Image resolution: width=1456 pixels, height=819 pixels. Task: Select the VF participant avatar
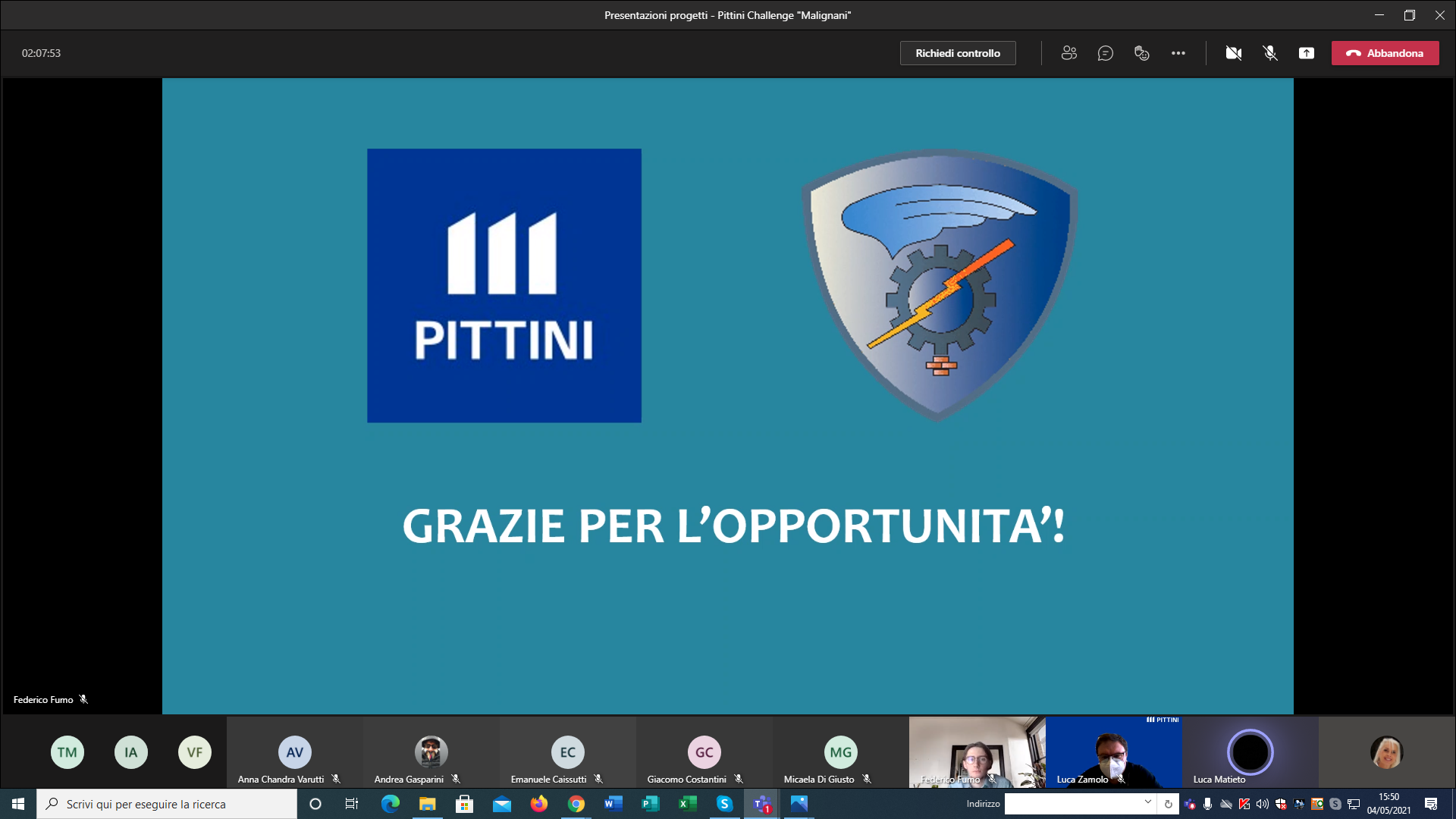195,752
